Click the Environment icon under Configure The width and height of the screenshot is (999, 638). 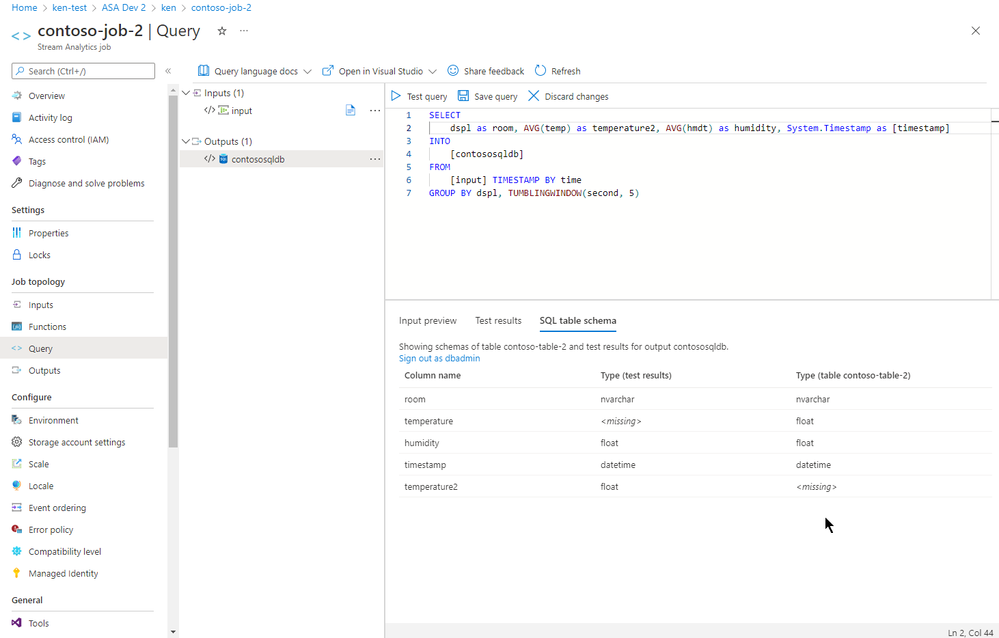pyautogui.click(x=17, y=420)
